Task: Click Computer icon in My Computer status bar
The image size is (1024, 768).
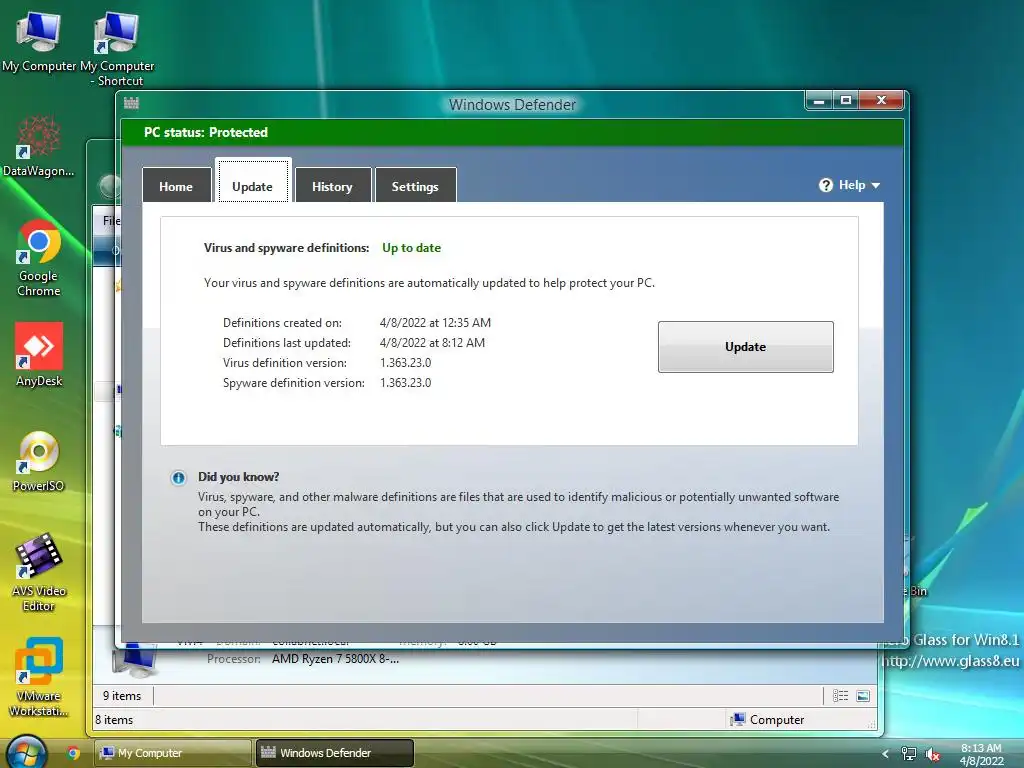Action: [x=738, y=720]
